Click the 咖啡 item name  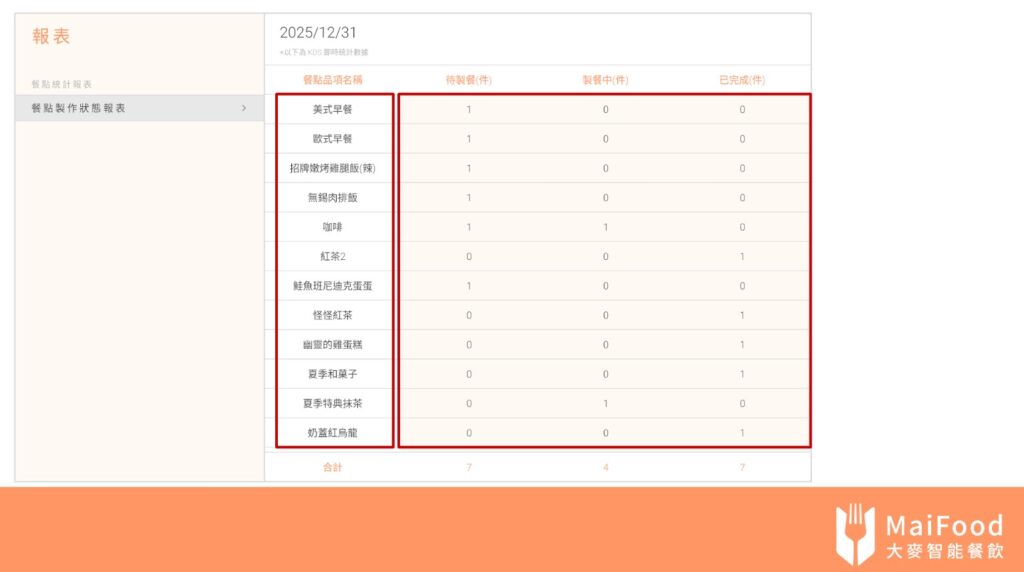(x=333, y=227)
